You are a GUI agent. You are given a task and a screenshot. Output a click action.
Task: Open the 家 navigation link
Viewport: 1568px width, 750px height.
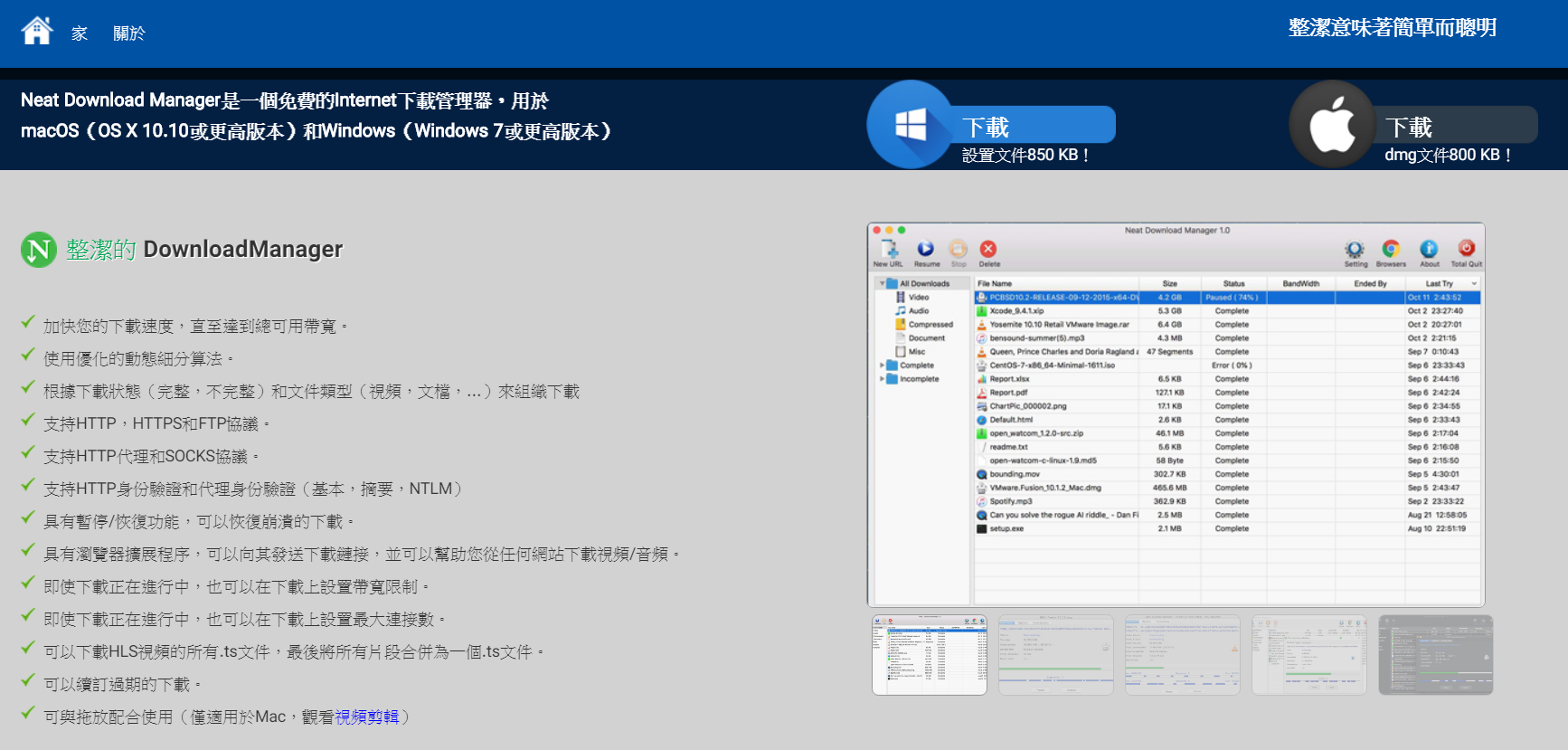pyautogui.click(x=80, y=33)
